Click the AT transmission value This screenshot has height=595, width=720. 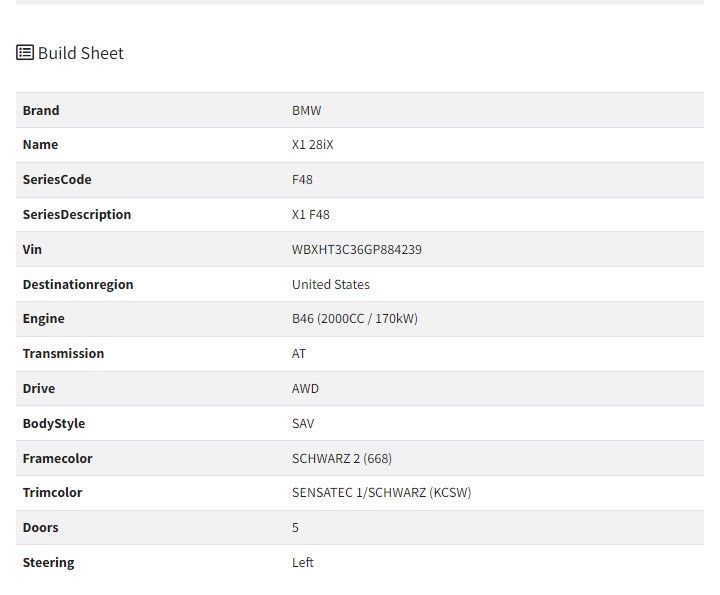299,354
